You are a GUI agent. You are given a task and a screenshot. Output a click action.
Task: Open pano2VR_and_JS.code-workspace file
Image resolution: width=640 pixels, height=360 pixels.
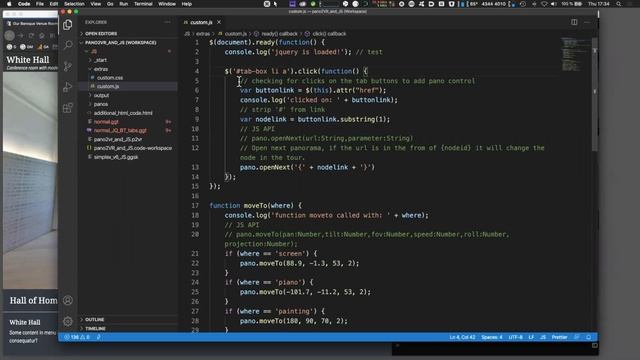[133, 148]
